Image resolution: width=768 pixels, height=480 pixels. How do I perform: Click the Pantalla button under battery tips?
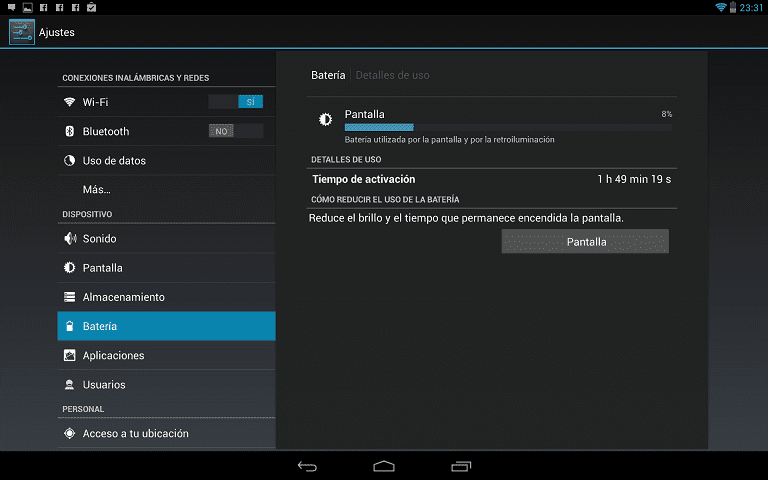click(x=585, y=241)
